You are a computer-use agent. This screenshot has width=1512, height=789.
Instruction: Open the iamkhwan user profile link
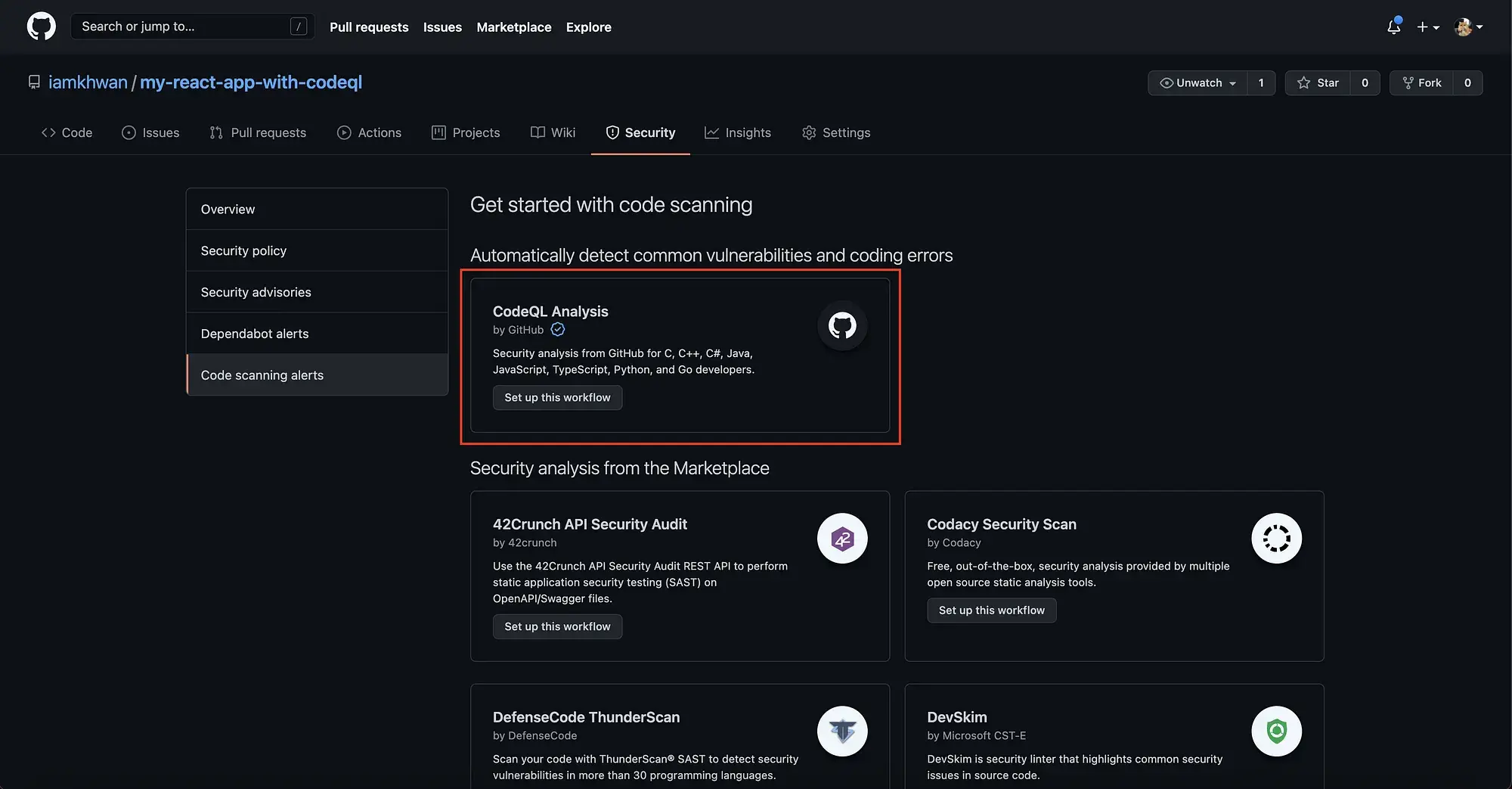point(88,82)
